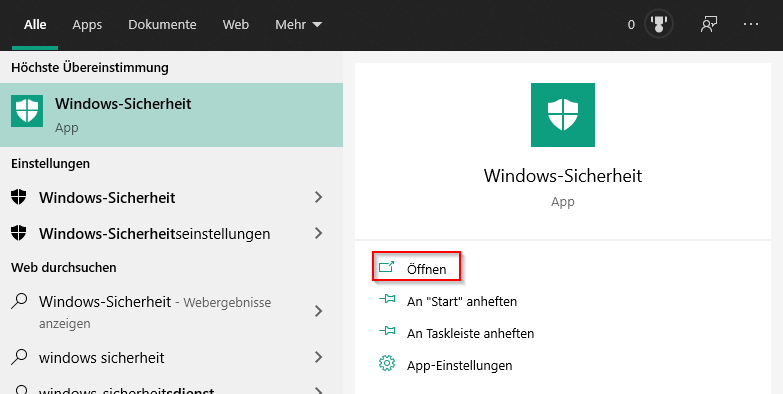Click the Höchste Übereinstimmung heading
This screenshot has width=783, height=394.
pos(90,67)
